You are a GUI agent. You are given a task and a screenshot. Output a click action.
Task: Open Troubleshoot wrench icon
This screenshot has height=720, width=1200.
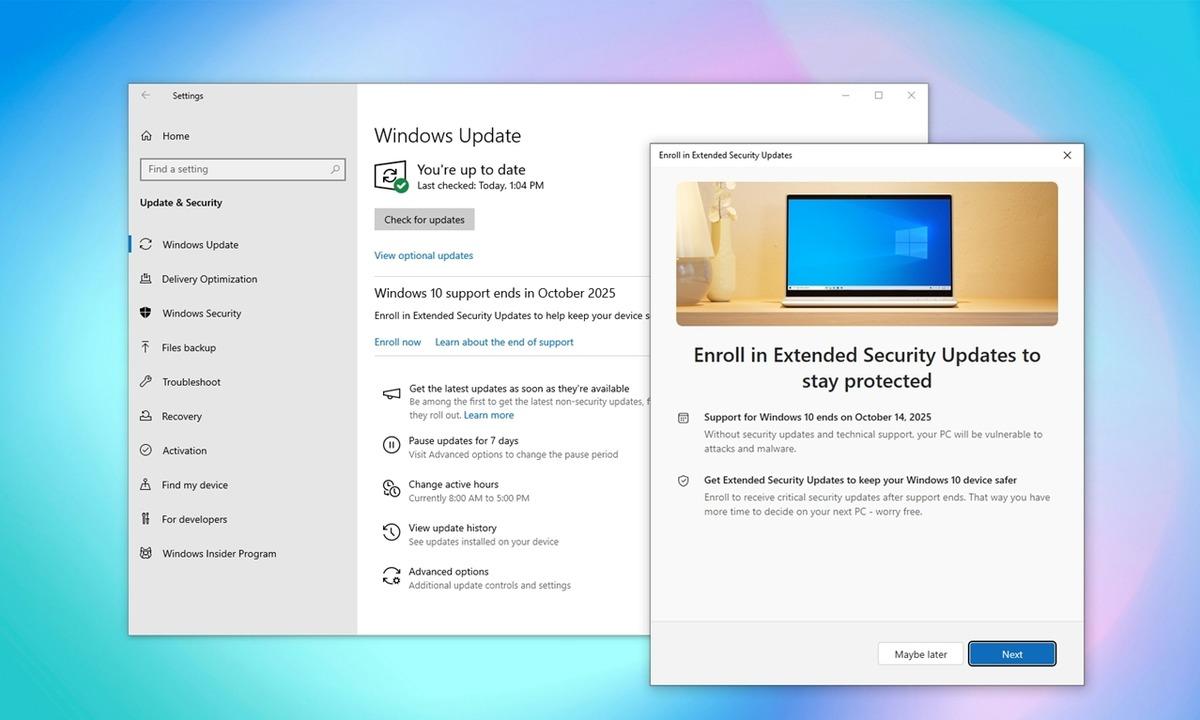point(146,382)
